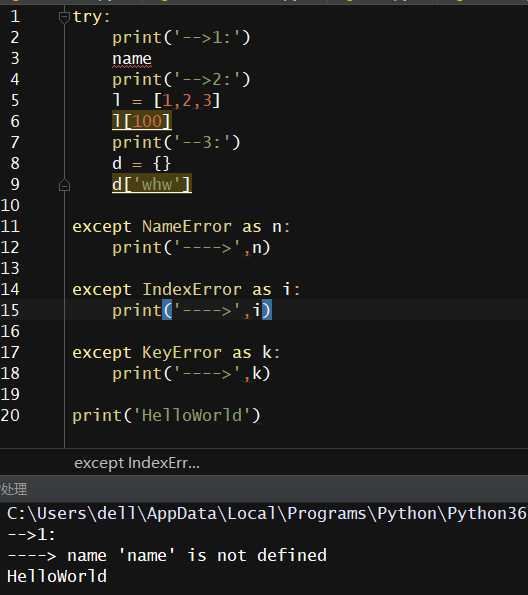Click console output 'HelloWorld'

click(x=57, y=576)
